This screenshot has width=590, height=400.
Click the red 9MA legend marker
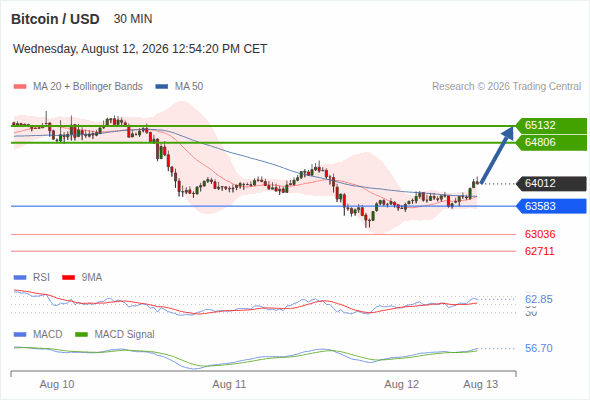[x=68, y=278]
